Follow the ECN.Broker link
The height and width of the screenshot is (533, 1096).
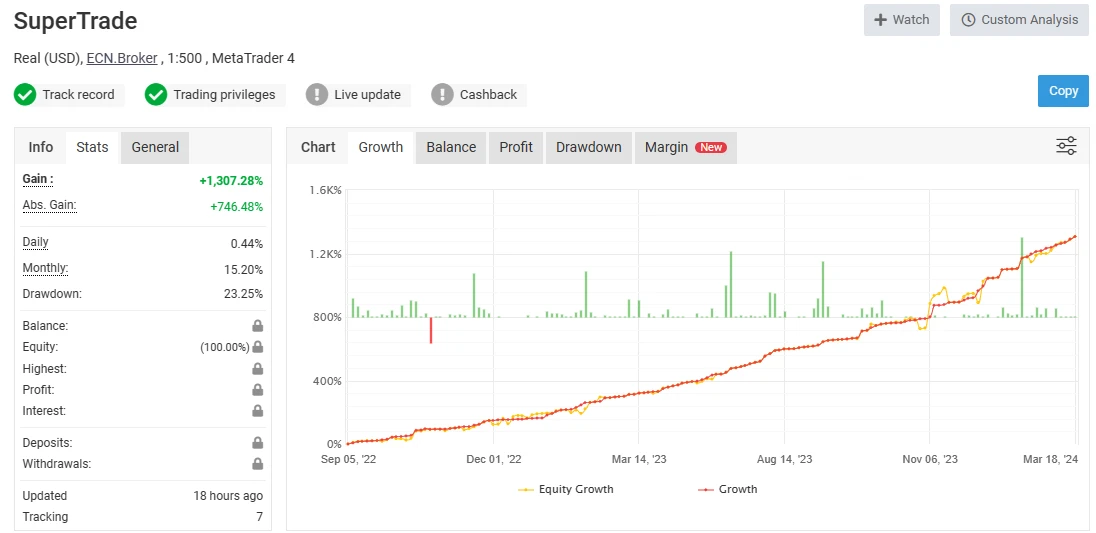pyautogui.click(x=122, y=58)
